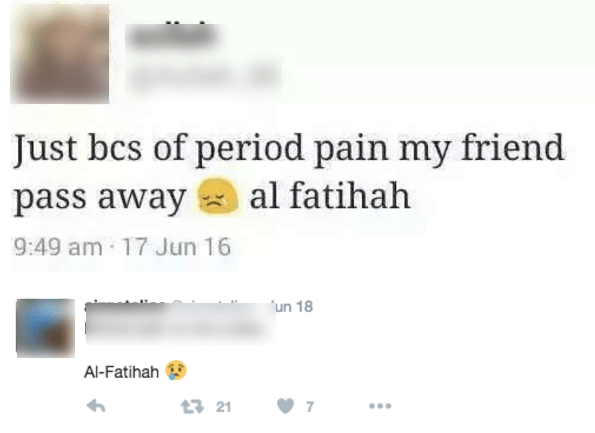Open the reply author's small avatar
The image size is (595, 433).
click(x=45, y=328)
